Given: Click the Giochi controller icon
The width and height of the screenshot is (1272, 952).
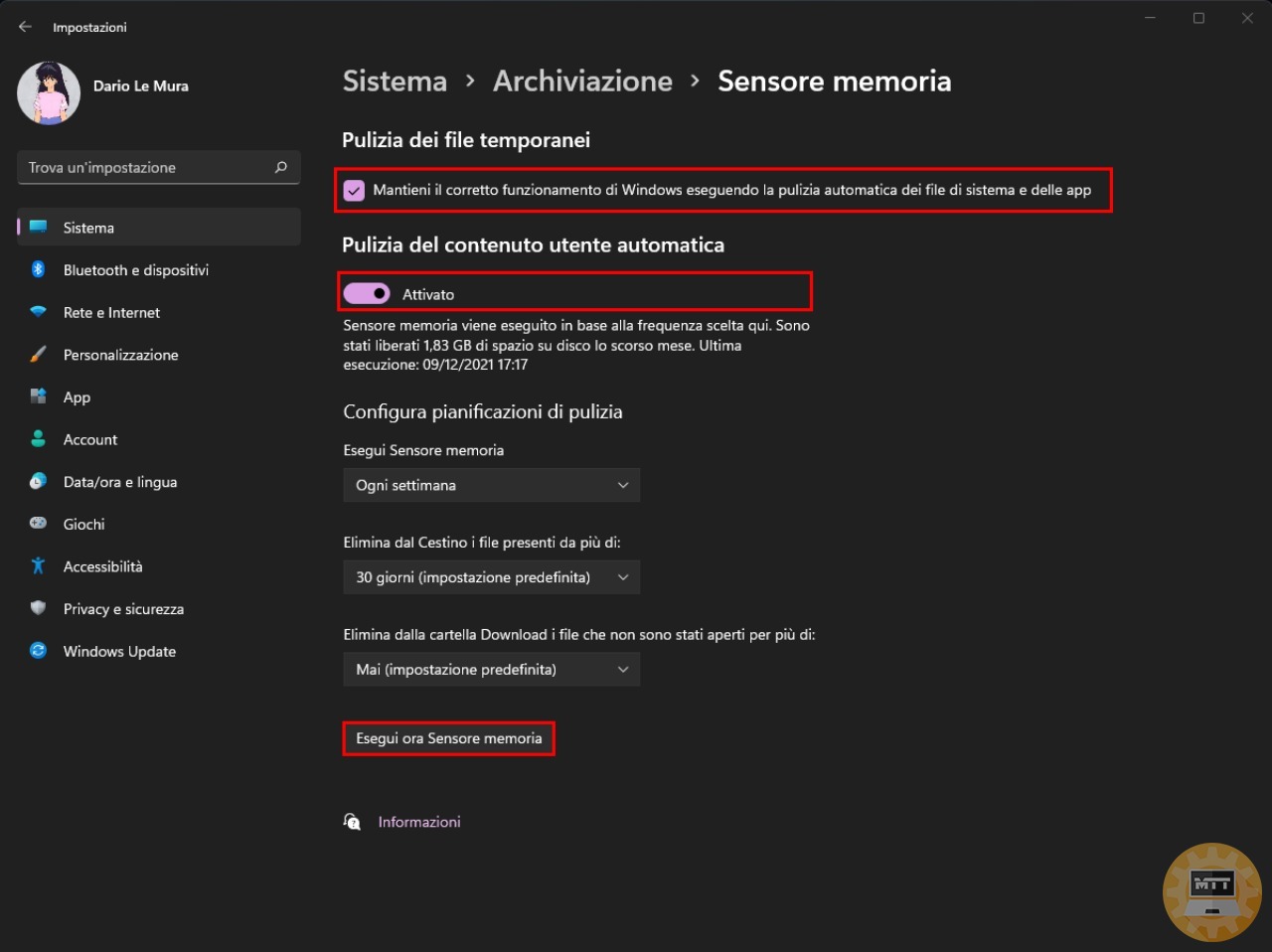Looking at the screenshot, I should click(x=38, y=524).
